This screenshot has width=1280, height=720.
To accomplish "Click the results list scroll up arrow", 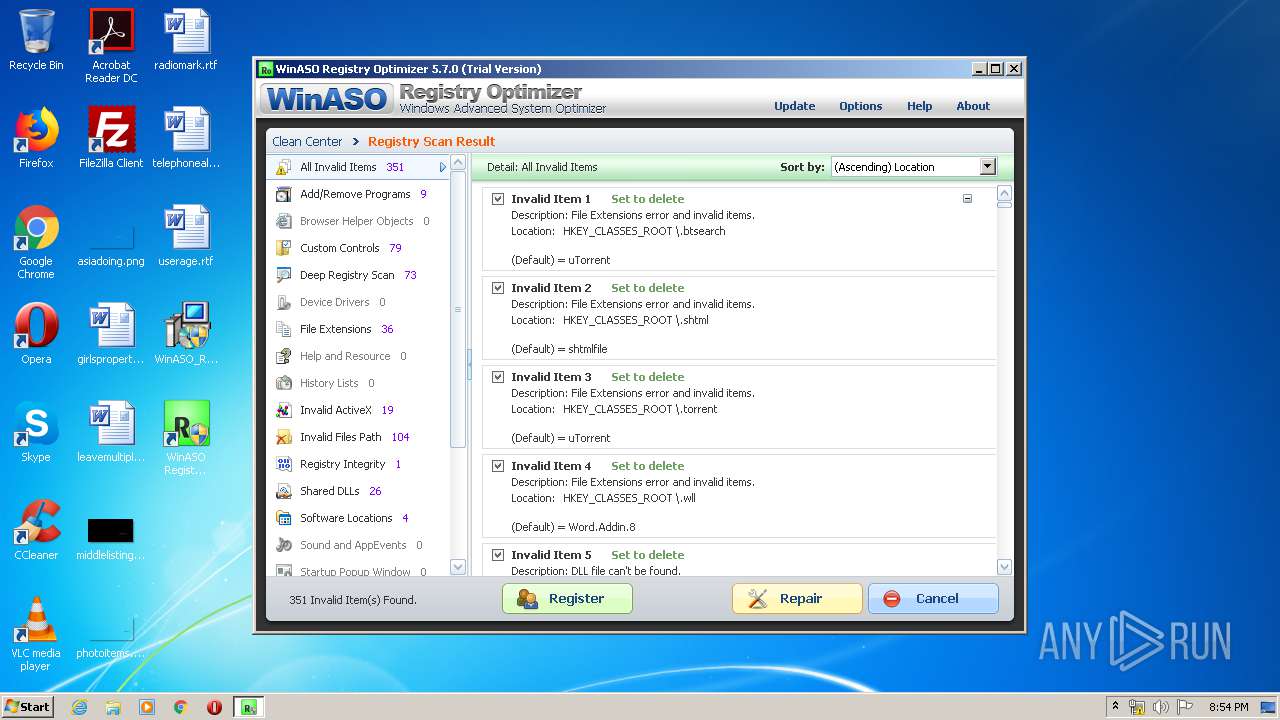I will point(1005,193).
